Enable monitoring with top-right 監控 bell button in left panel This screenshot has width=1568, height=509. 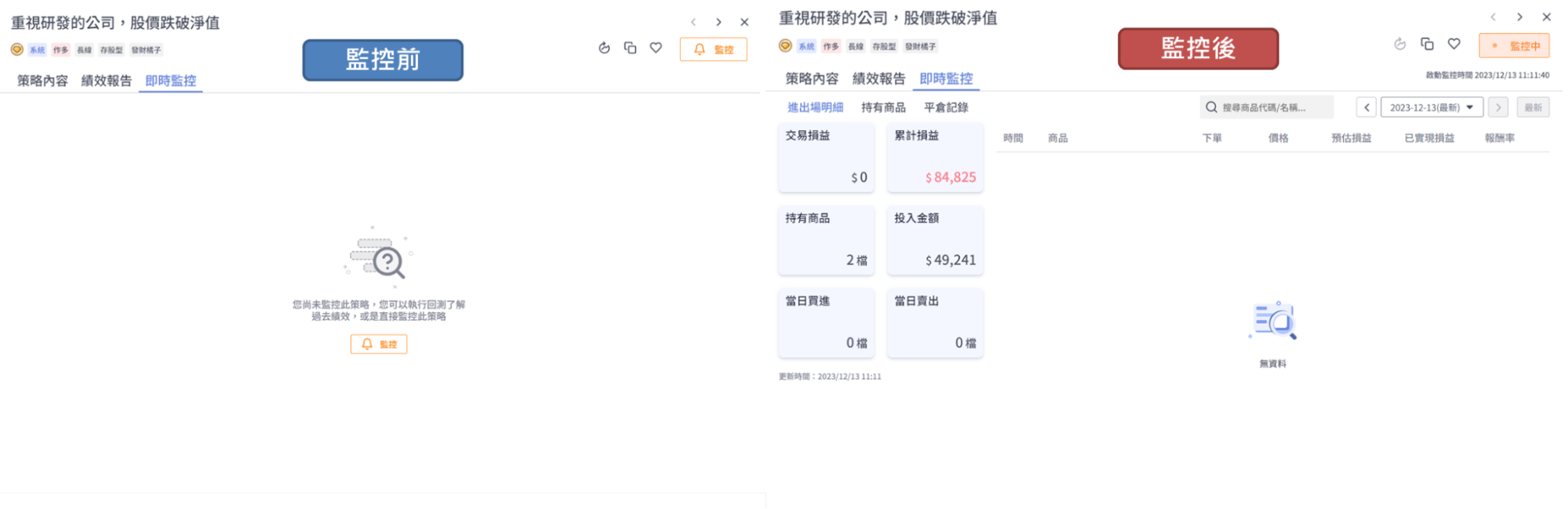(713, 49)
